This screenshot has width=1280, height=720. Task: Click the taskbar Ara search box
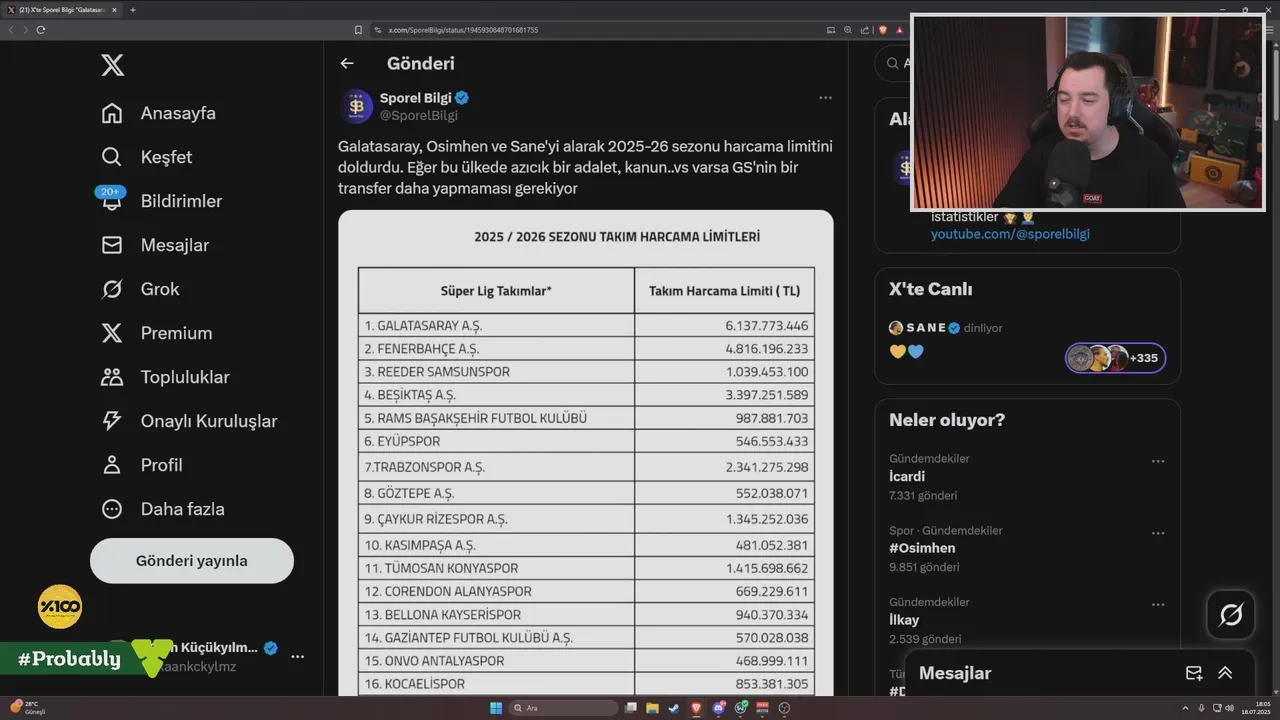[x=563, y=708]
